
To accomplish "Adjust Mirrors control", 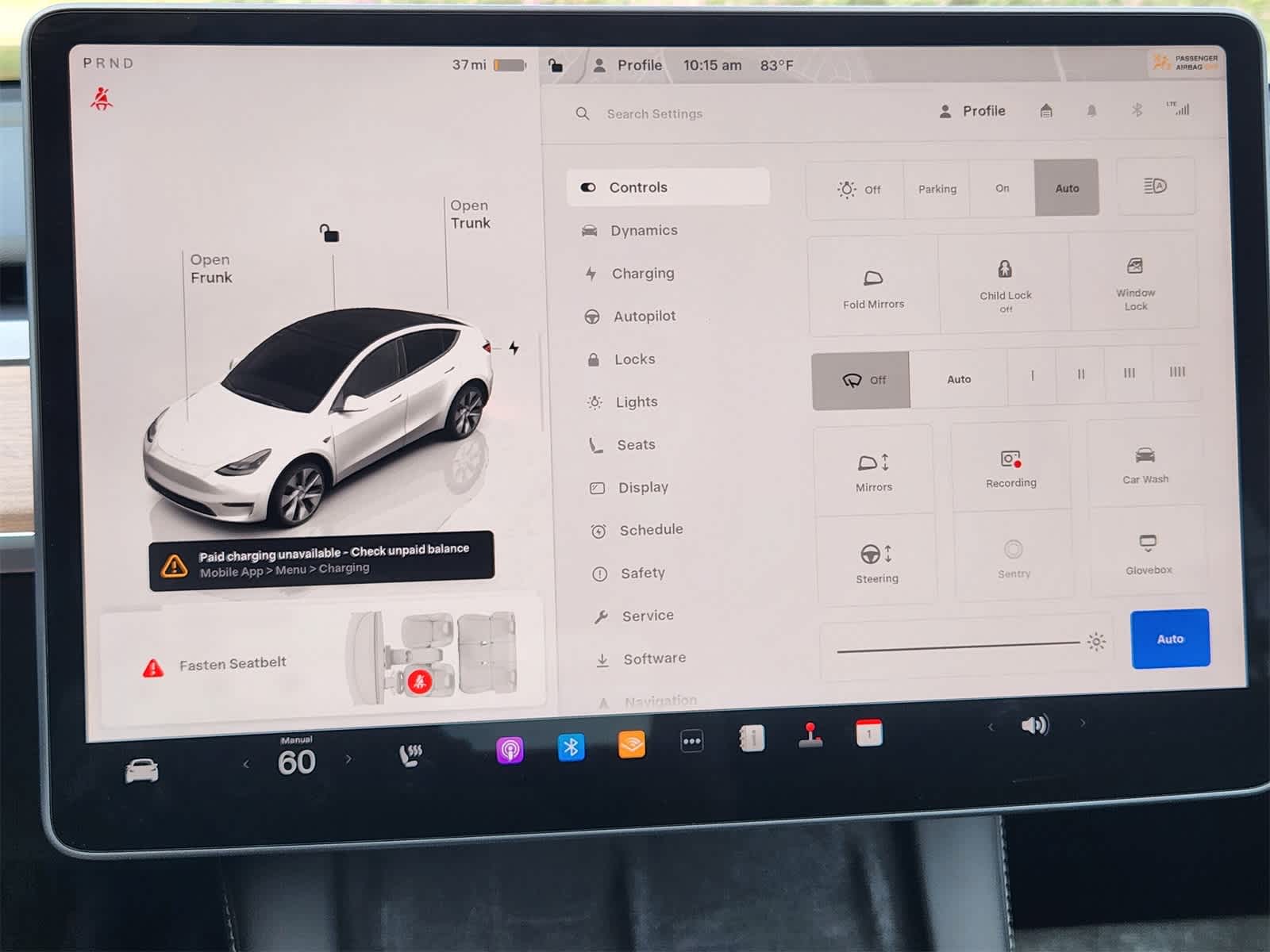I will tap(874, 471).
